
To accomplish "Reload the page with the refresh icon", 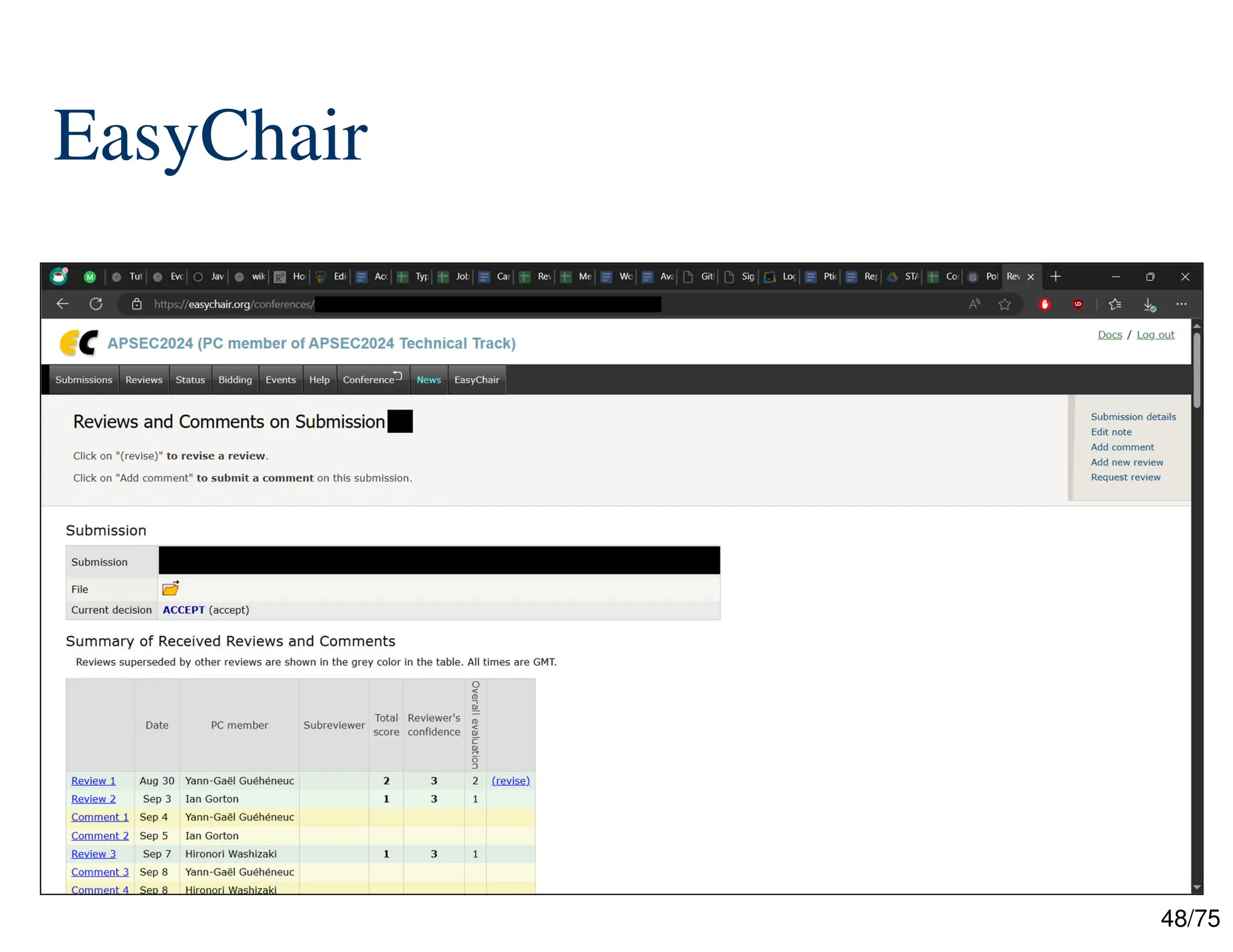I will coord(96,304).
